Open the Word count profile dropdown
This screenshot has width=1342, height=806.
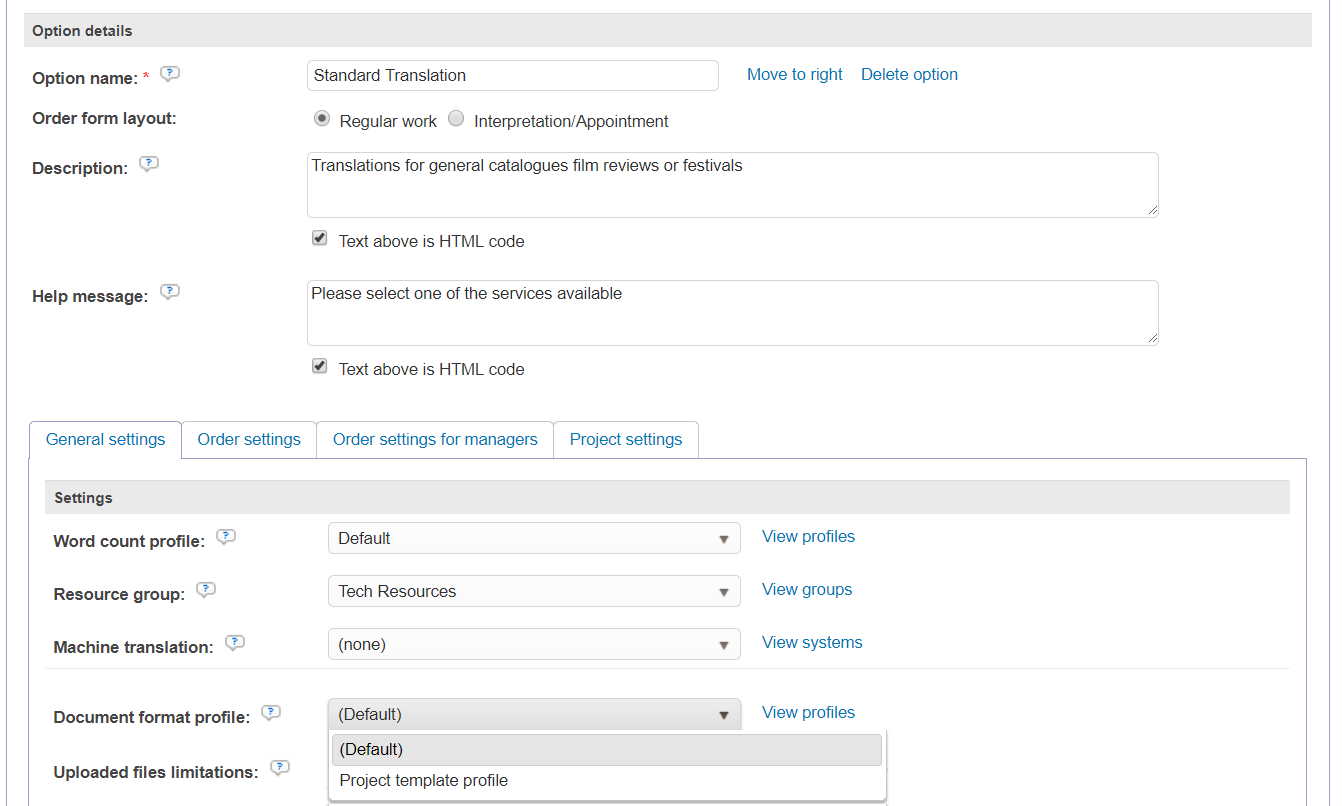tap(534, 538)
